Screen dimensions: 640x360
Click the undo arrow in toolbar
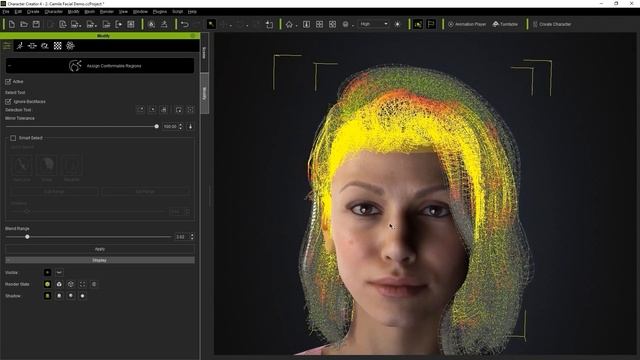click(184, 24)
